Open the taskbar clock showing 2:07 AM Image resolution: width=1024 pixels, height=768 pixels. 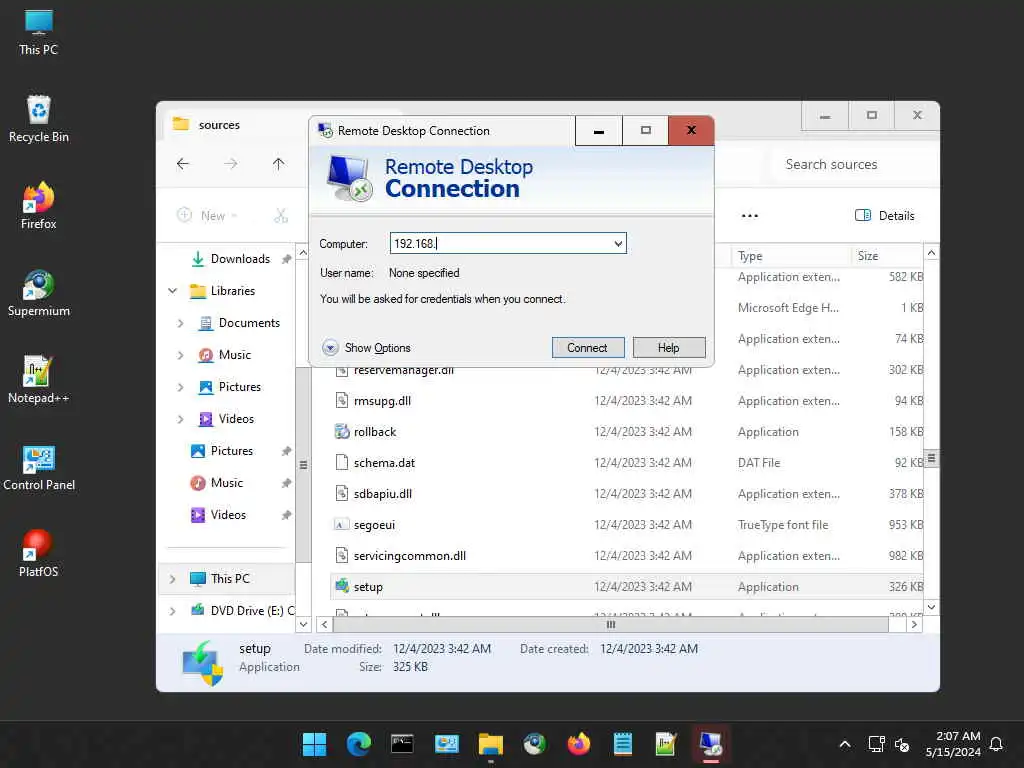(x=952, y=744)
